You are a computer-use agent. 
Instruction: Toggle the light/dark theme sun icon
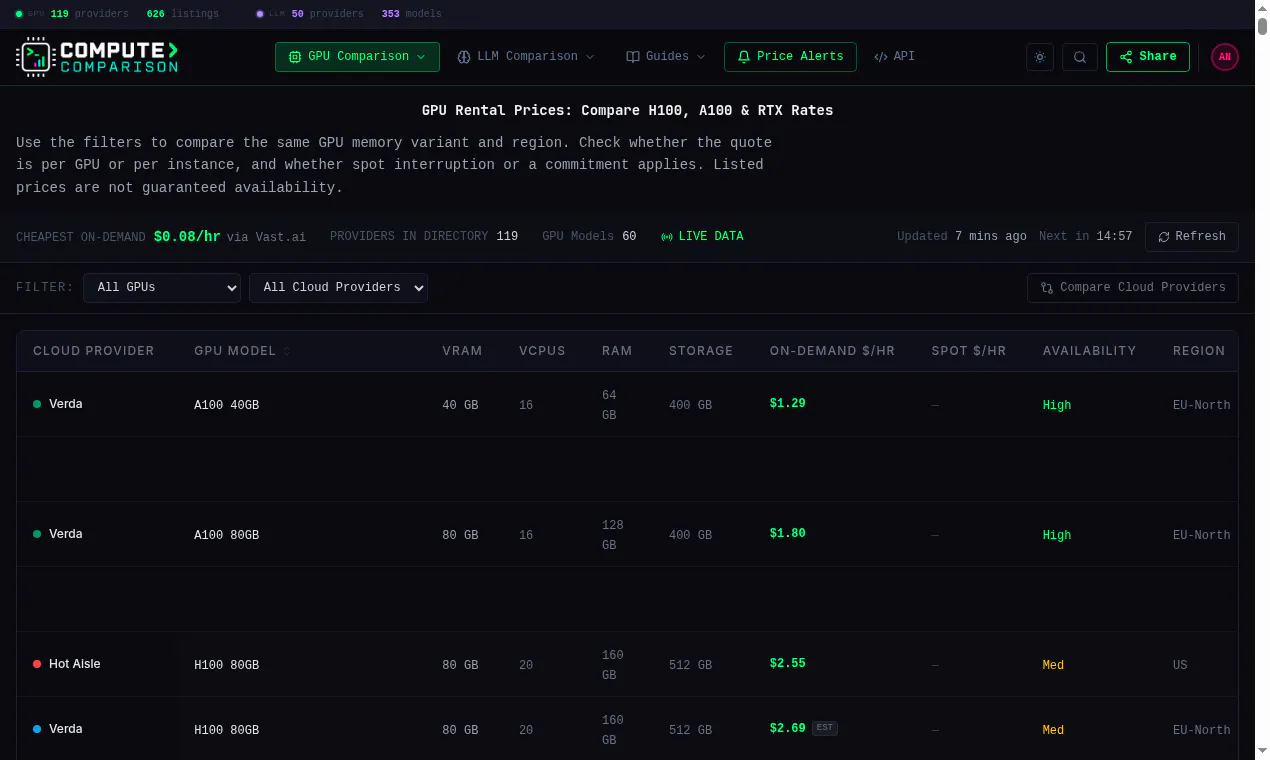1040,57
